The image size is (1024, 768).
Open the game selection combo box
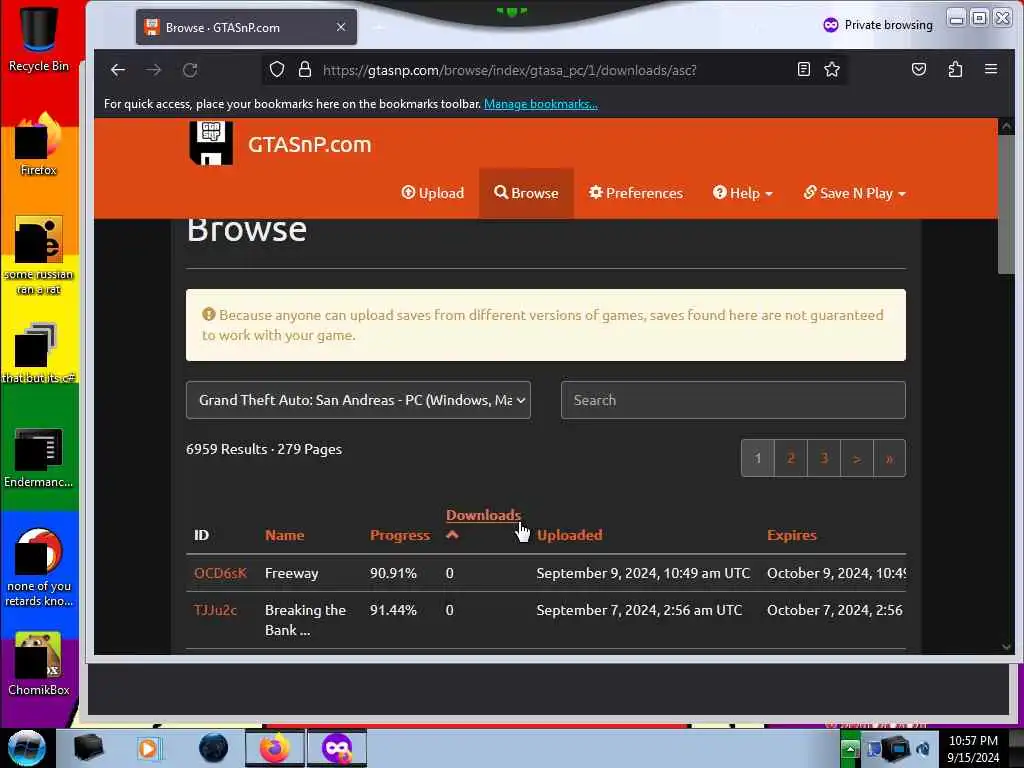(358, 400)
